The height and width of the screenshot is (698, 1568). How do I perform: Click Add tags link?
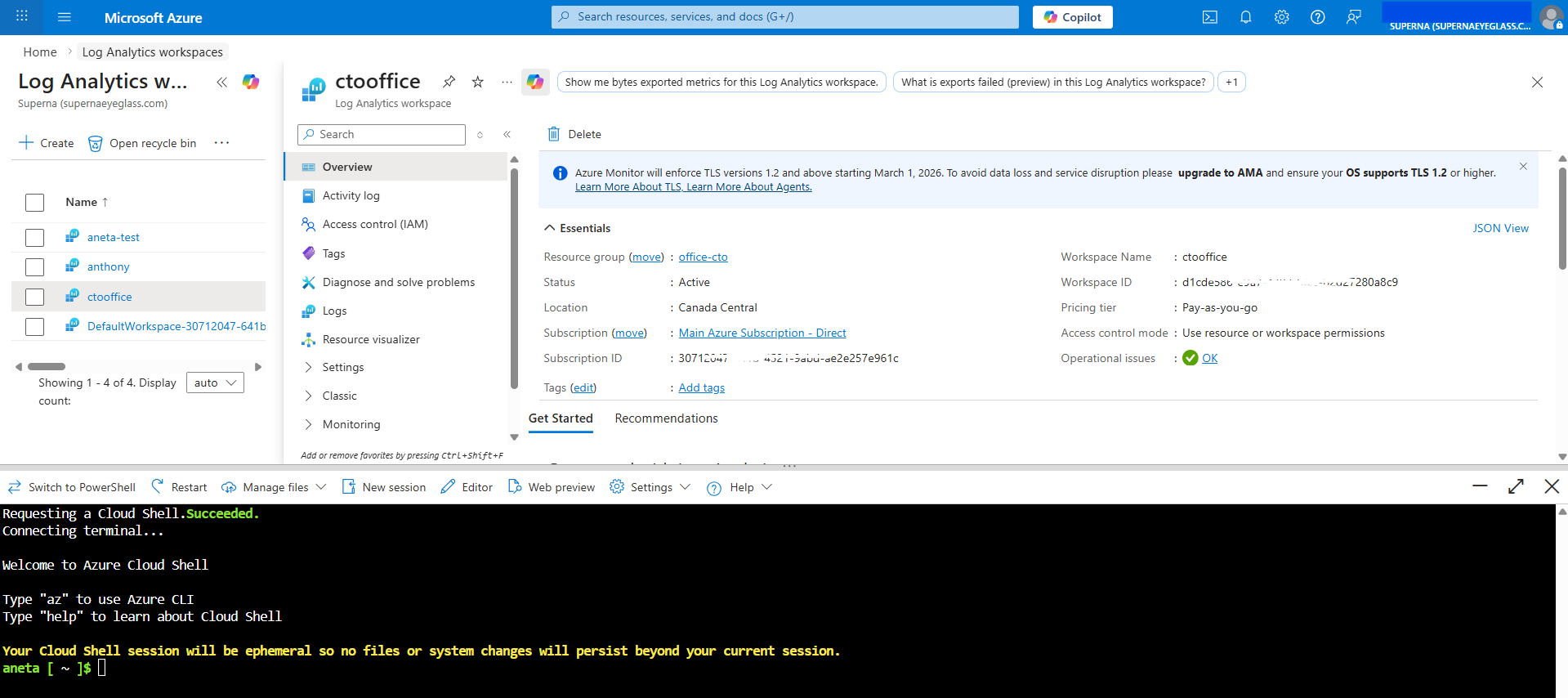(x=702, y=387)
